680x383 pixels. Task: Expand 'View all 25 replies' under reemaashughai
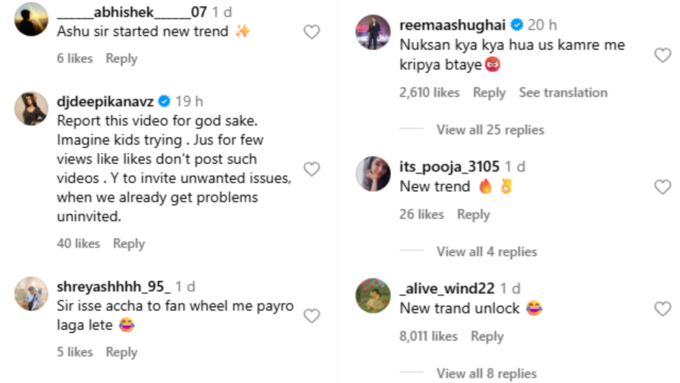pyautogui.click(x=490, y=130)
